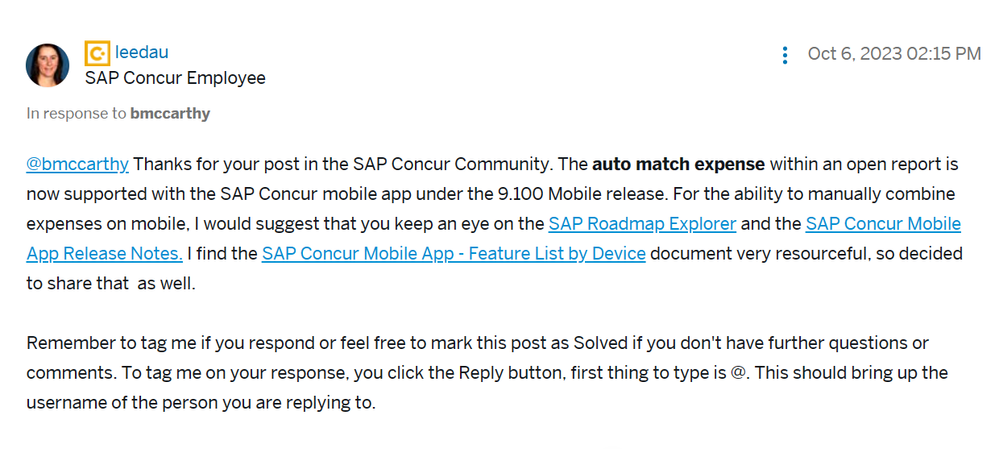Click the SAP Concur Employee rank label
Viewport: 999px width, 449px height.
(x=175, y=78)
